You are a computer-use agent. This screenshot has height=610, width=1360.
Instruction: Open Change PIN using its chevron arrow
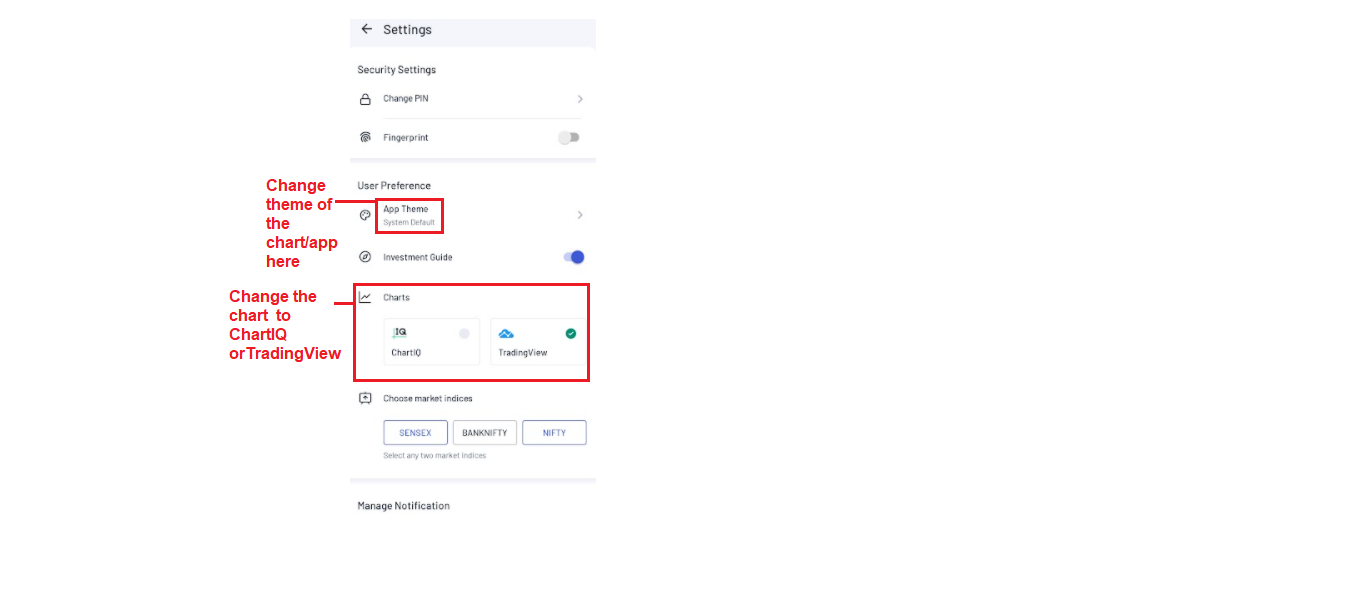[x=580, y=99]
